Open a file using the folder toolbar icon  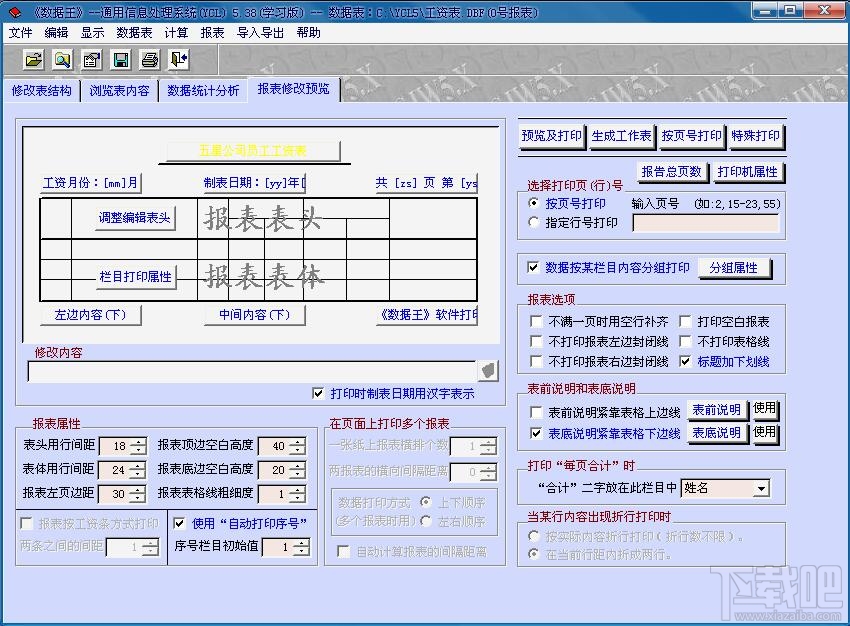tap(32, 60)
